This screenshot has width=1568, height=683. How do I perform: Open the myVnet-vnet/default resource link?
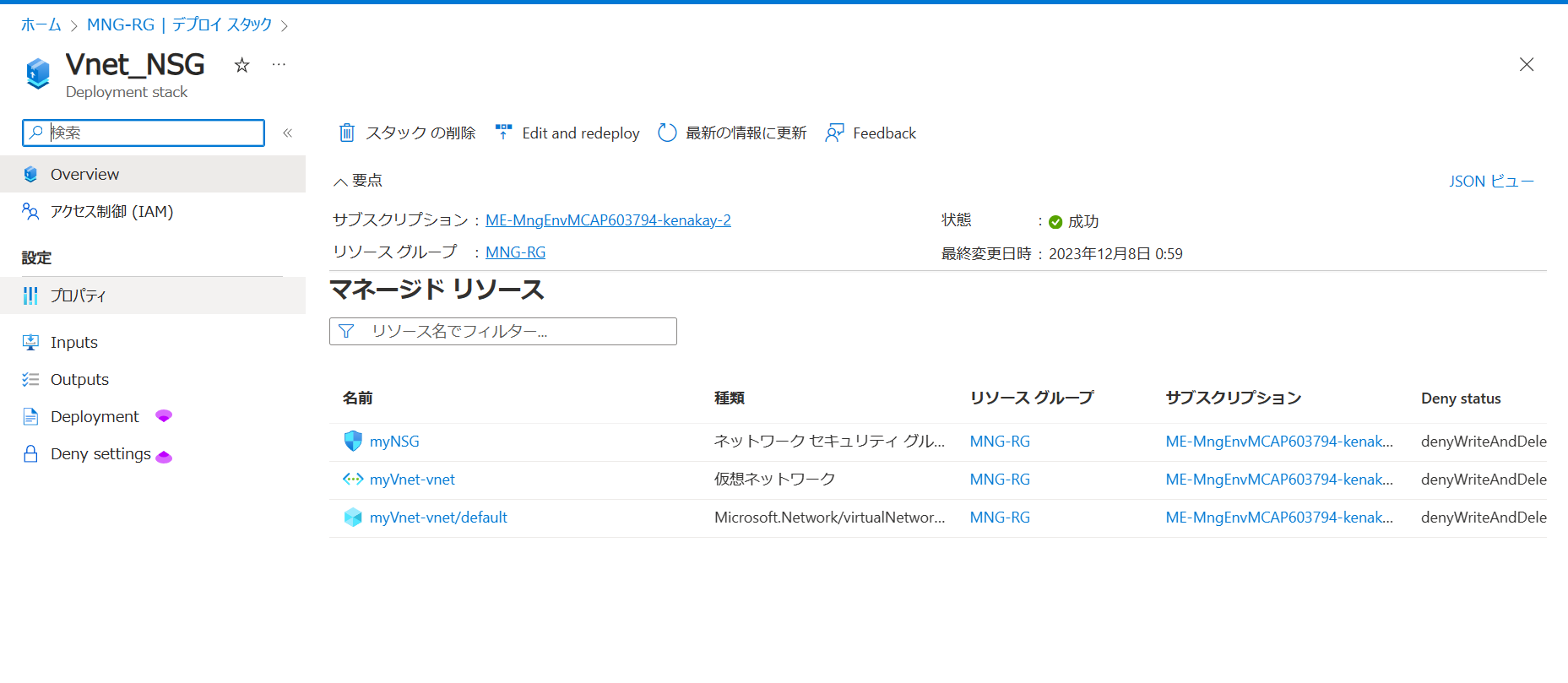coord(438,518)
